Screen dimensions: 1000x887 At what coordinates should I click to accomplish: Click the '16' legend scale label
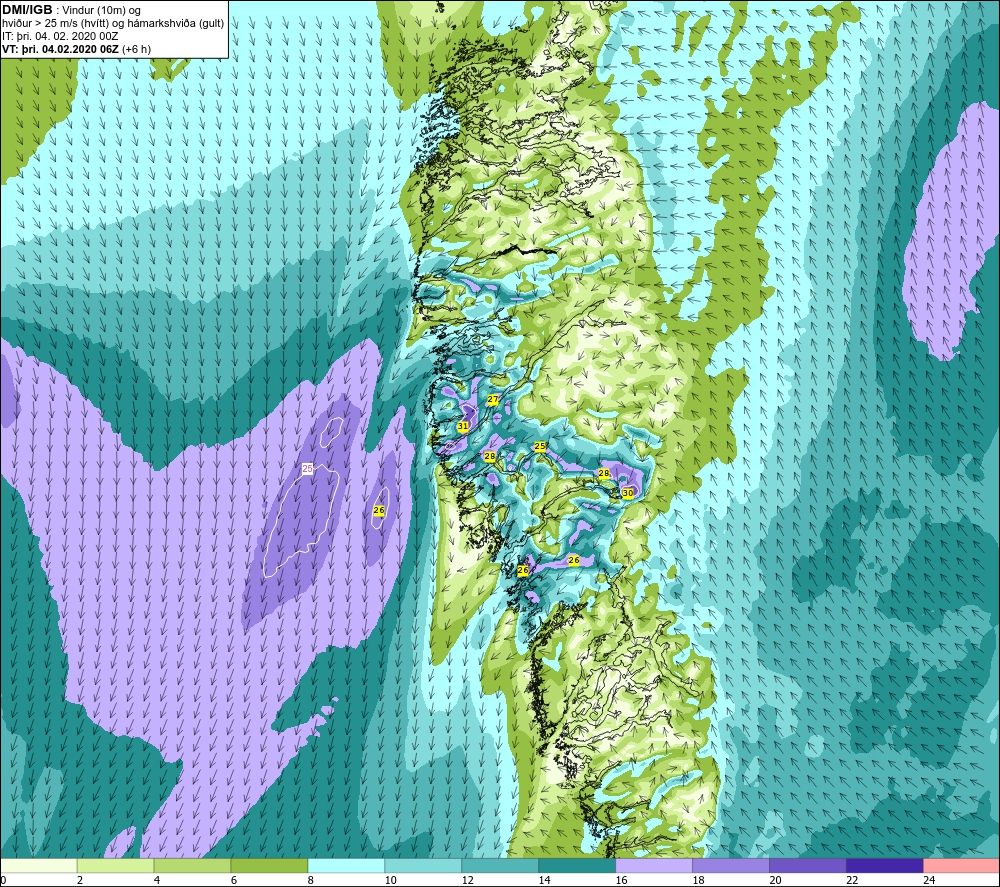tap(621, 880)
